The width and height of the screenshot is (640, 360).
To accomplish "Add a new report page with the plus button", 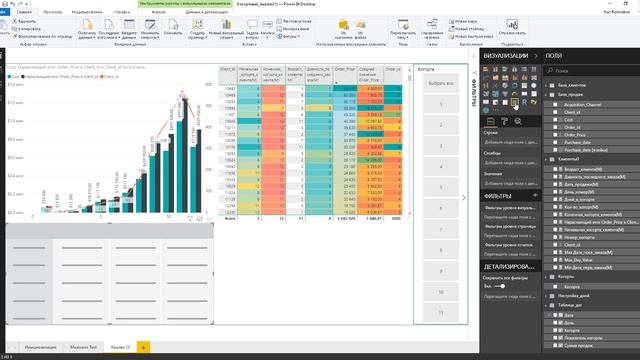I will [x=143, y=347].
